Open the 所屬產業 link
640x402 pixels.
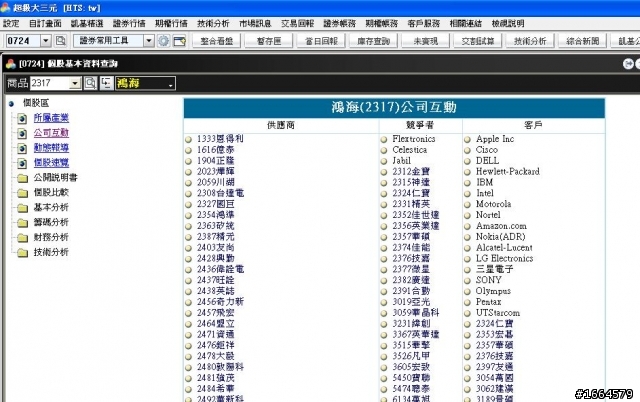pyautogui.click(x=51, y=118)
